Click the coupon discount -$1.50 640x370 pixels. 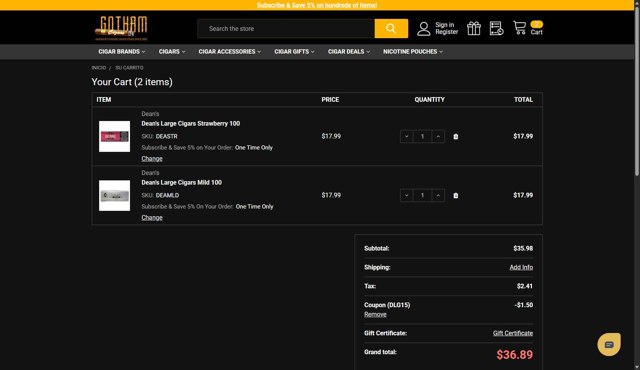coord(524,305)
